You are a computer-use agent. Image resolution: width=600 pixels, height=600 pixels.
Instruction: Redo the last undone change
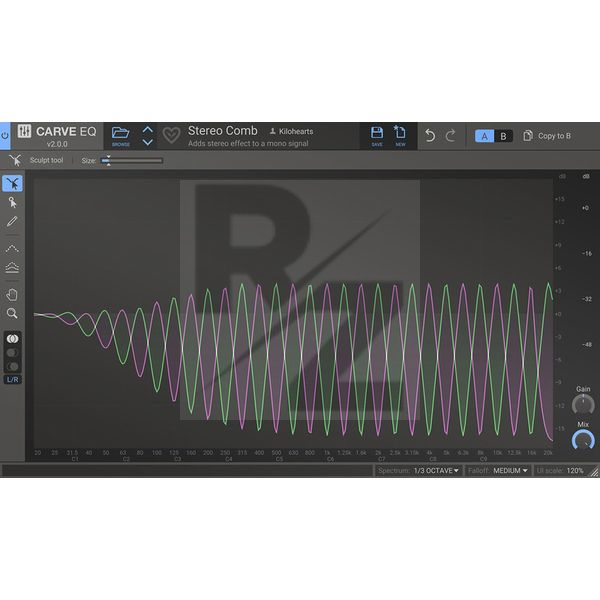coord(451,136)
